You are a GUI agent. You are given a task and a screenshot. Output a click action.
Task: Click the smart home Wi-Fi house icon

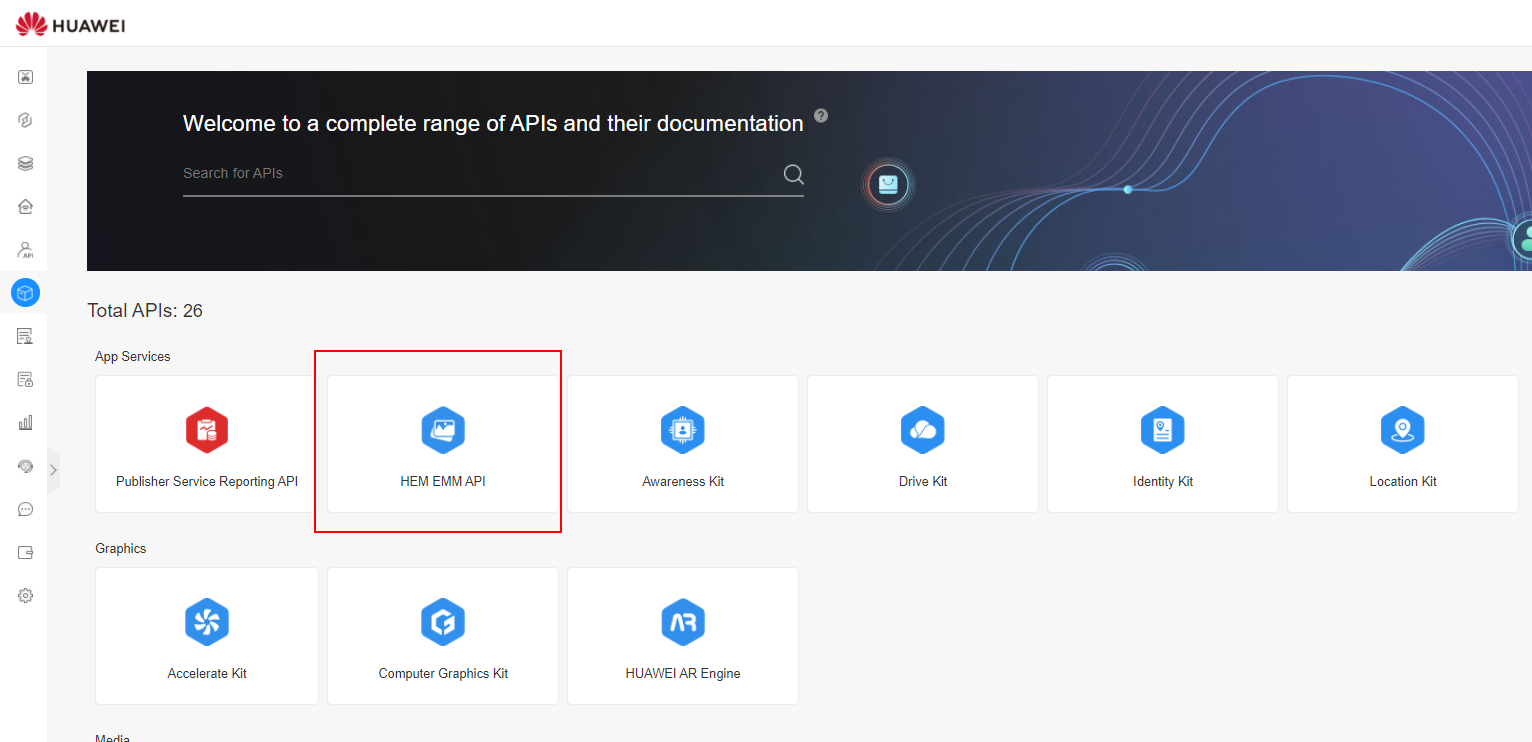[x=26, y=206]
